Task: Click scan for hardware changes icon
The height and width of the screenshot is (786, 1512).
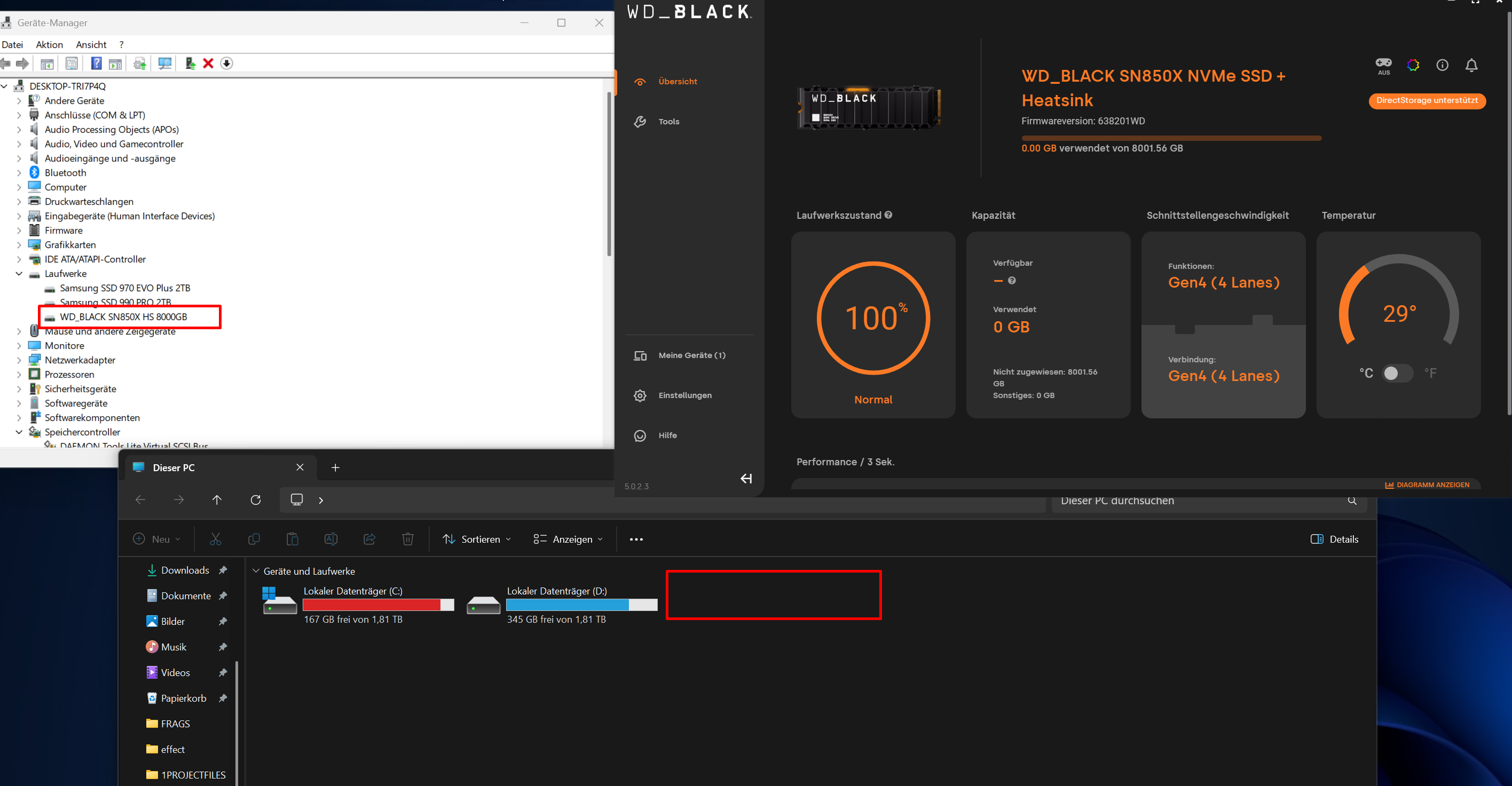Action: coord(165,63)
